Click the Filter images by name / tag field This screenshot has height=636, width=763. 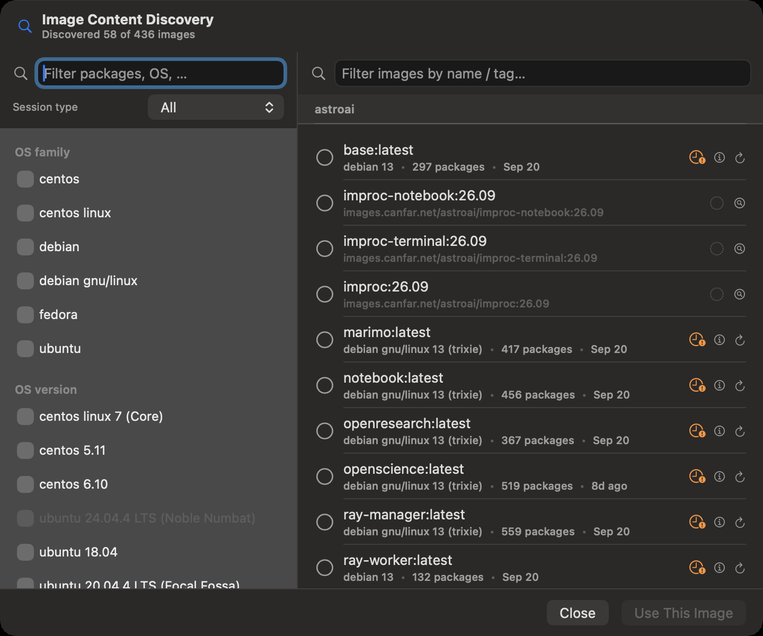tap(543, 73)
